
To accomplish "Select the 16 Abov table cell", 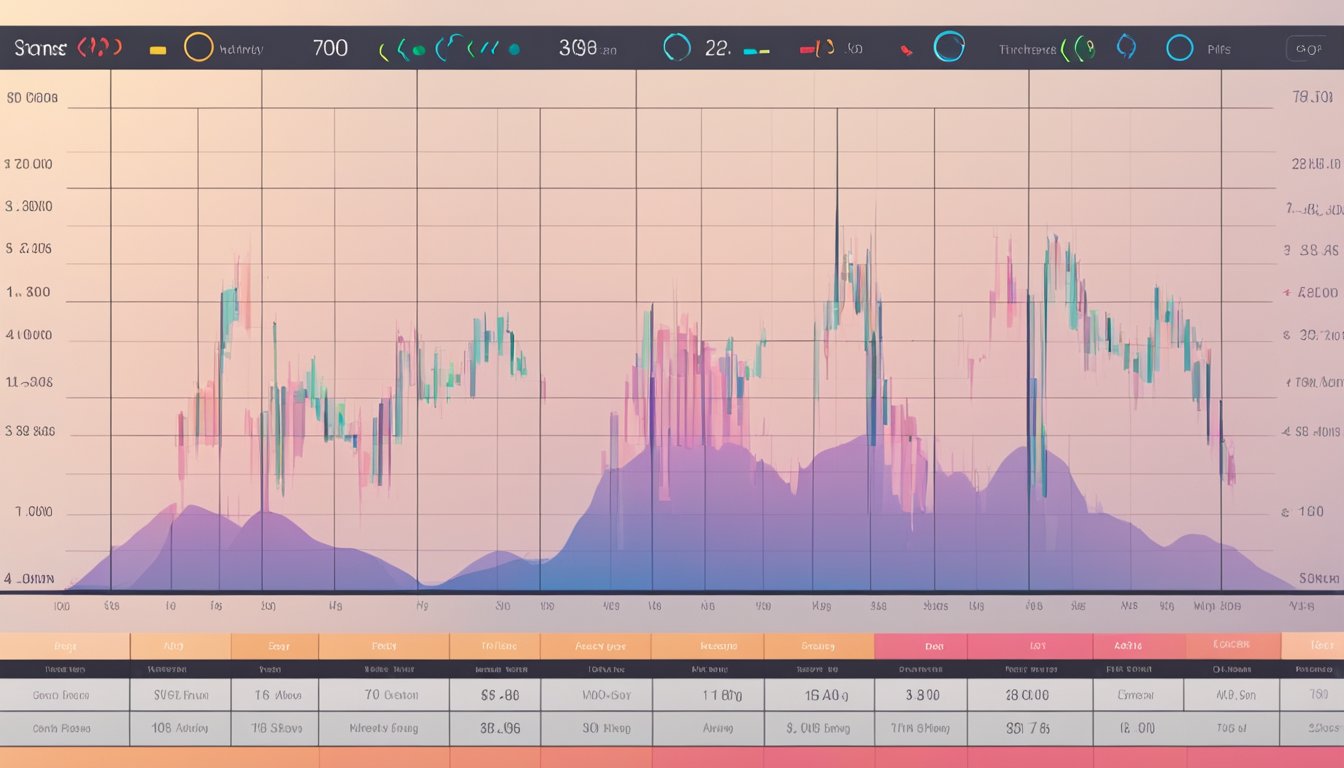I will point(276,695).
